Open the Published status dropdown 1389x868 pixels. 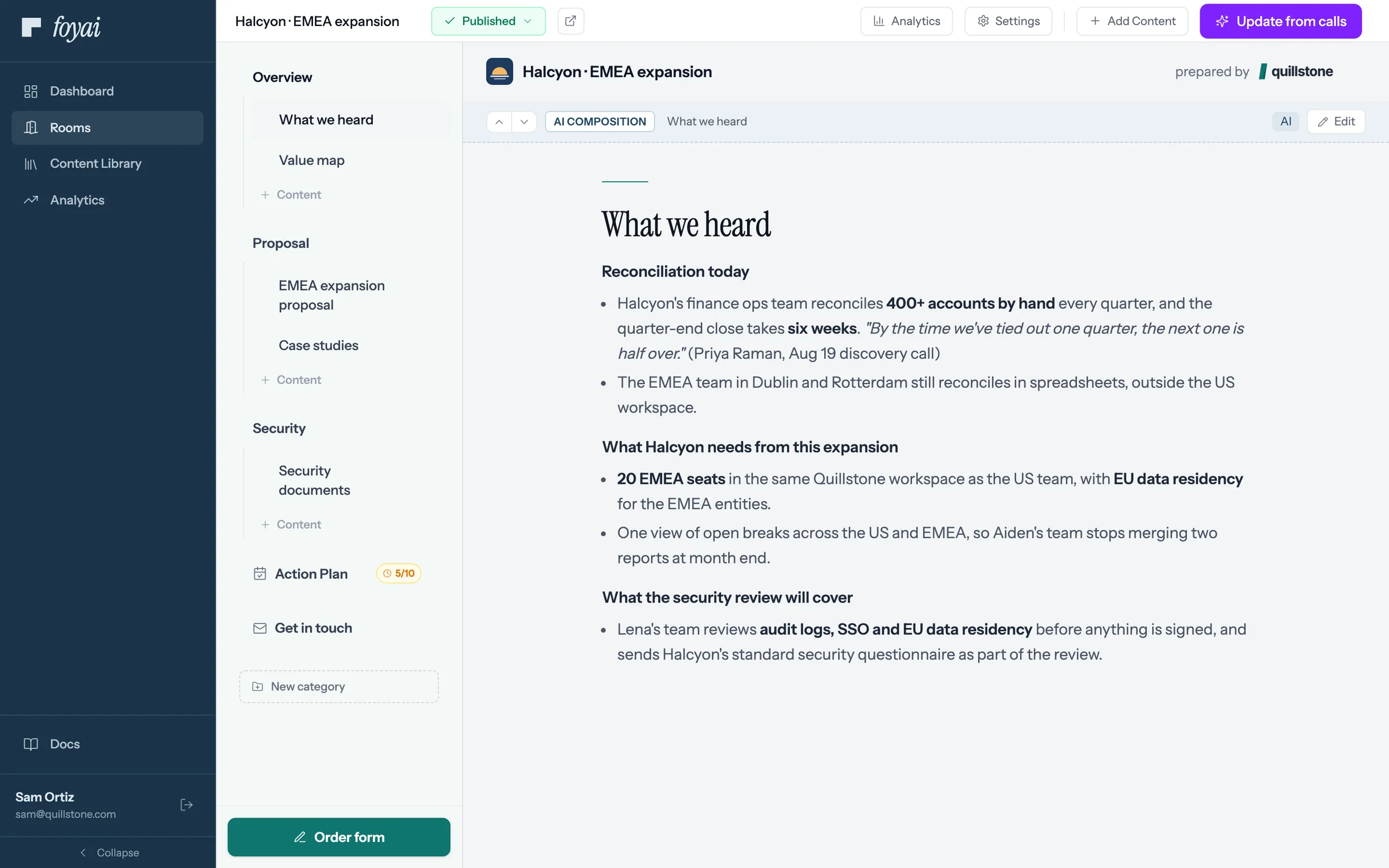[x=488, y=21]
